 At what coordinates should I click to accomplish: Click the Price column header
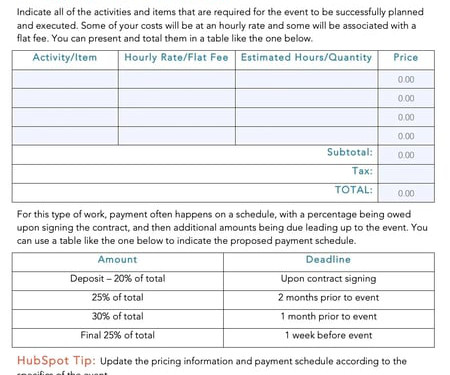pyautogui.click(x=406, y=57)
